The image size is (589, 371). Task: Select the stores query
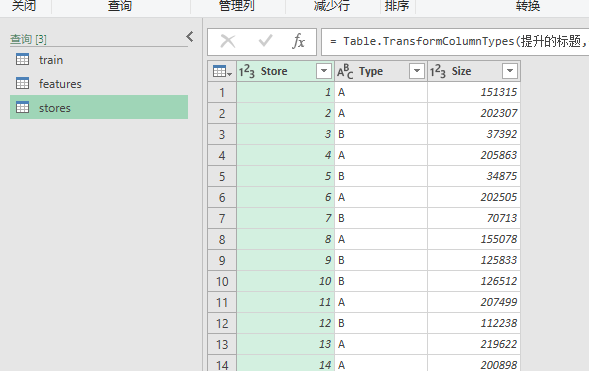pyautogui.click(x=99, y=107)
